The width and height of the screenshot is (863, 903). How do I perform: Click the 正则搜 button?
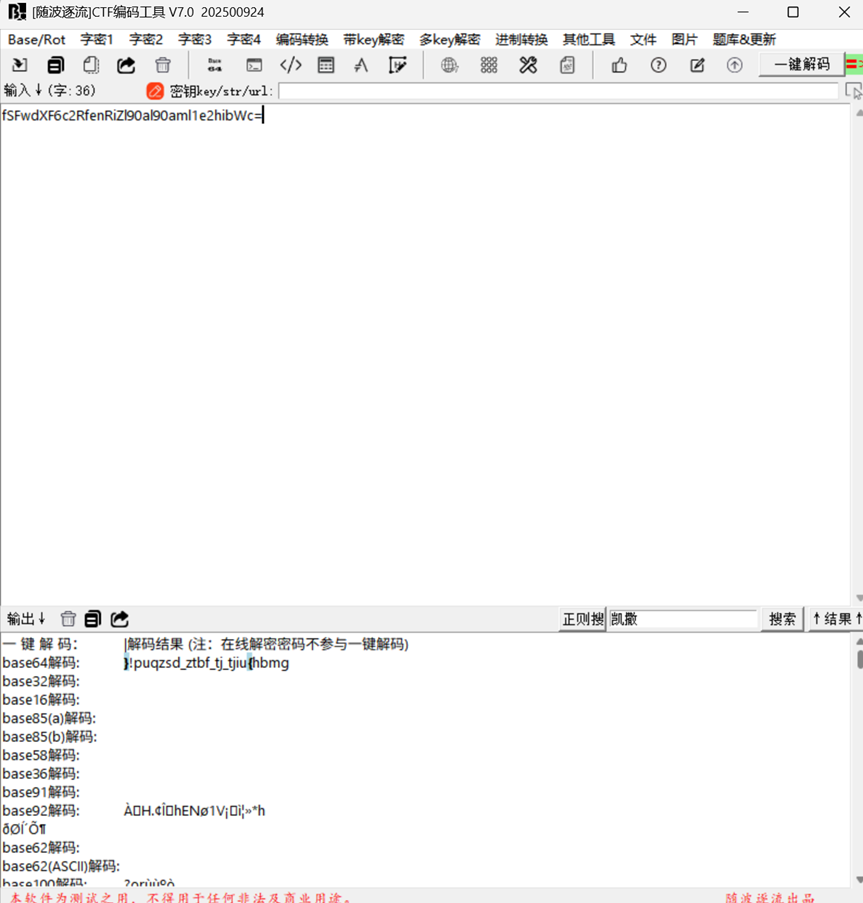[583, 619]
